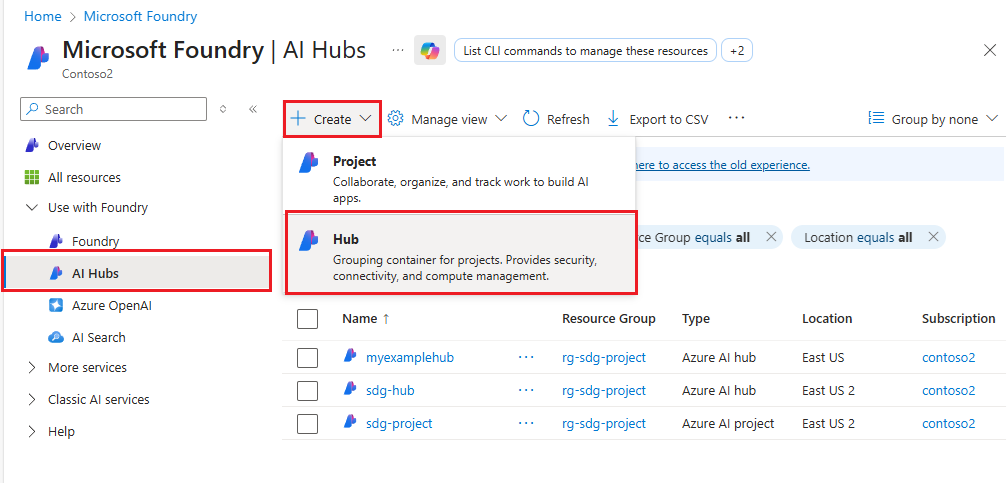Click the +2 more suggestions button
The height and width of the screenshot is (483, 1007).
click(x=737, y=51)
